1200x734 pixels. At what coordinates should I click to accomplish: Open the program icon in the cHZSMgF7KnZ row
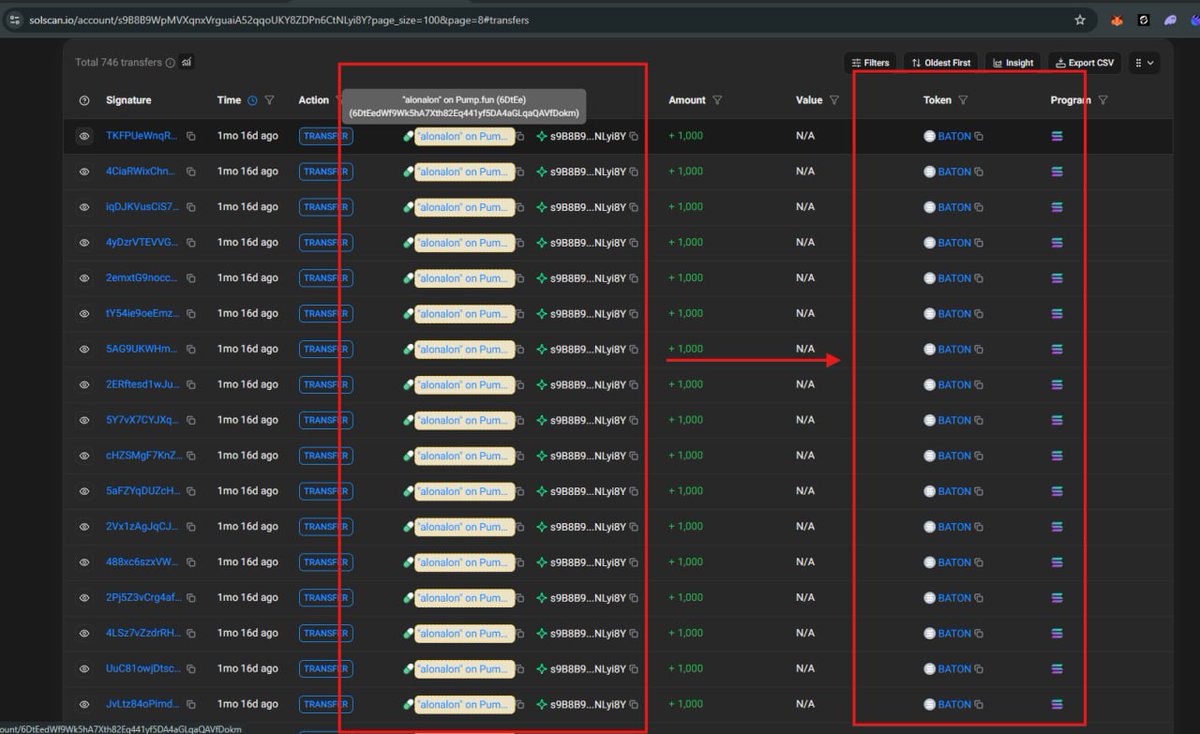tap(1057, 456)
